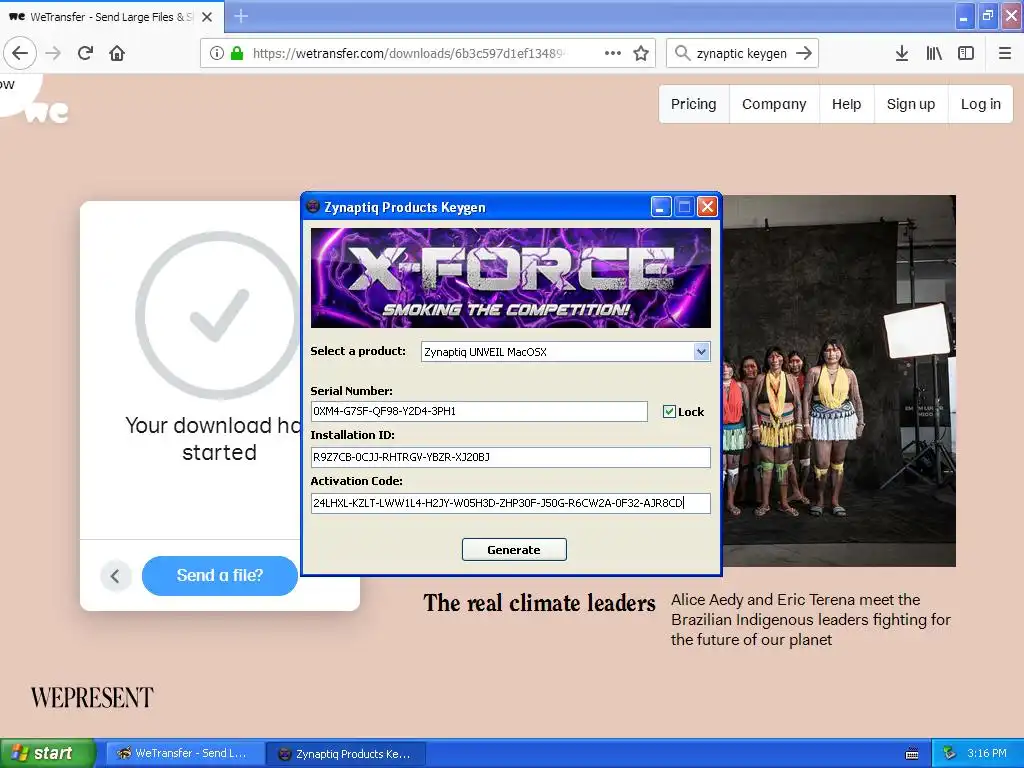This screenshot has width=1024, height=768.
Task: Close the Zynaptiq Products Keygen window
Action: click(x=707, y=207)
